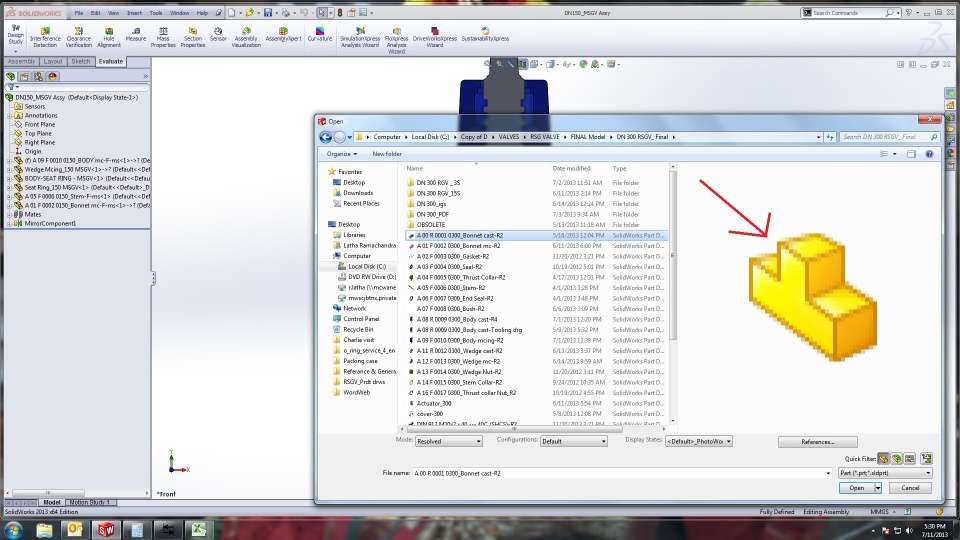Screen dimensions: 960x540
Task: Launch DriveWorksXpress Wizard
Action: click(x=435, y=37)
